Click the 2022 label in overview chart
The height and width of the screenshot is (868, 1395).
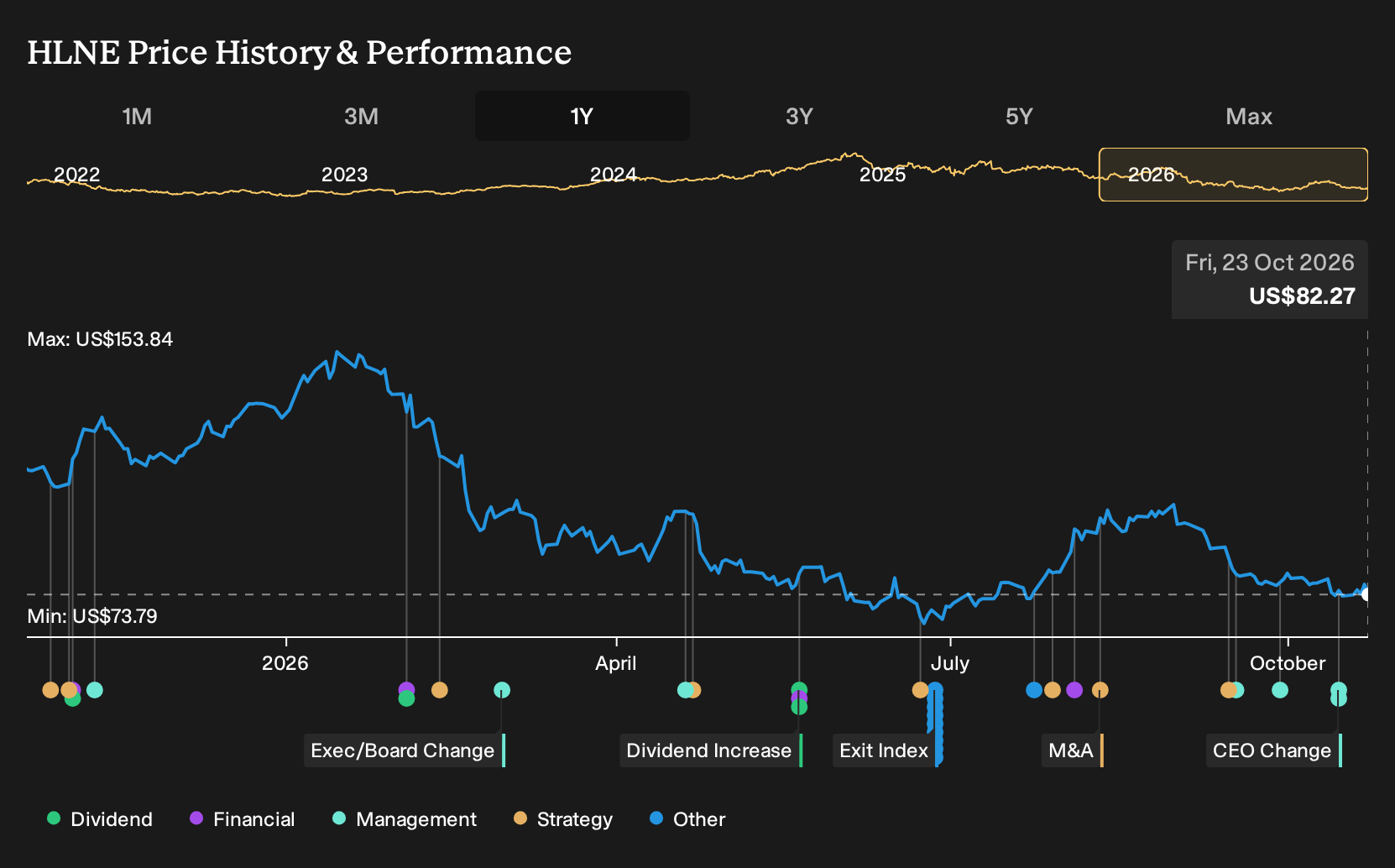coord(76,175)
